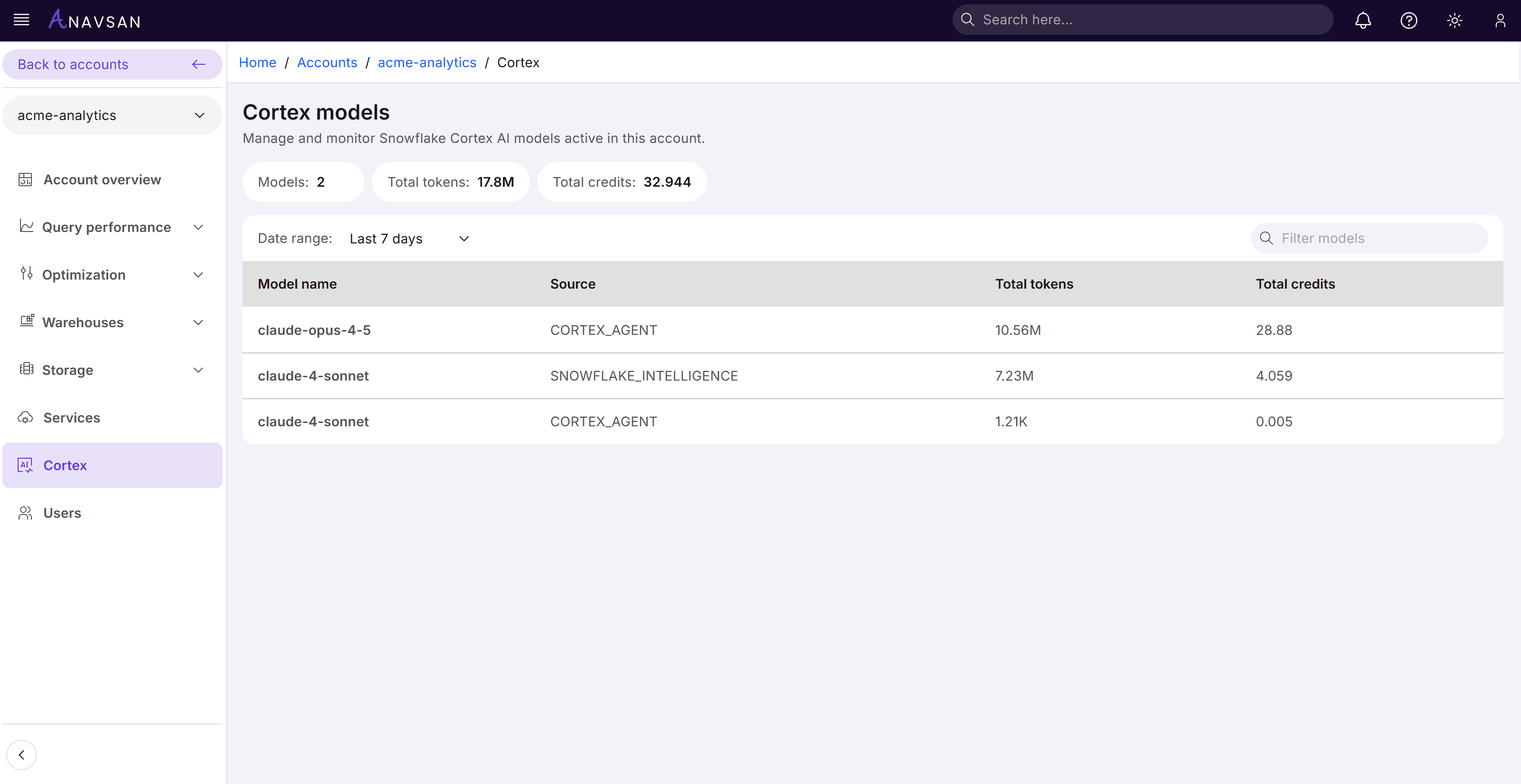This screenshot has width=1521, height=784.
Task: Collapse sidebar with bottom chevron button
Action: (x=21, y=754)
